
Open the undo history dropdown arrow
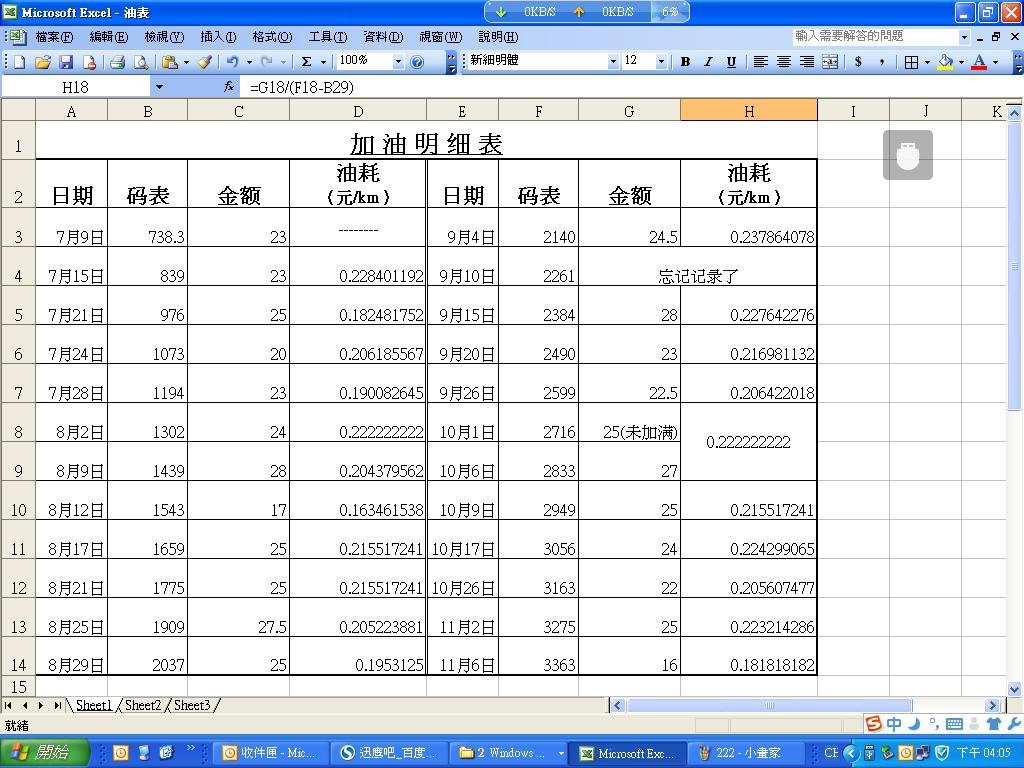(249, 62)
